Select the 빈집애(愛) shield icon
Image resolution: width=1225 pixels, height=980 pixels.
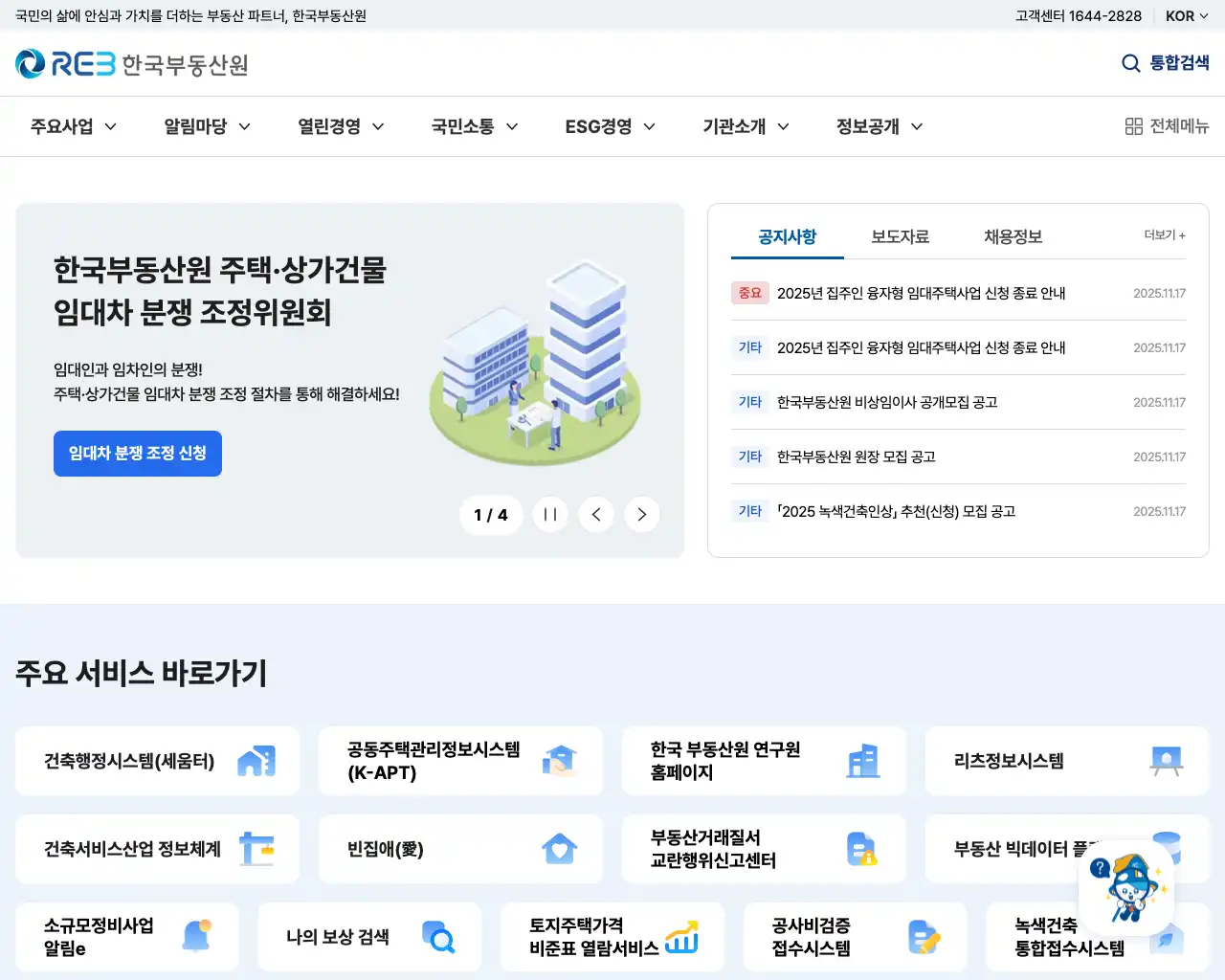[x=560, y=849]
